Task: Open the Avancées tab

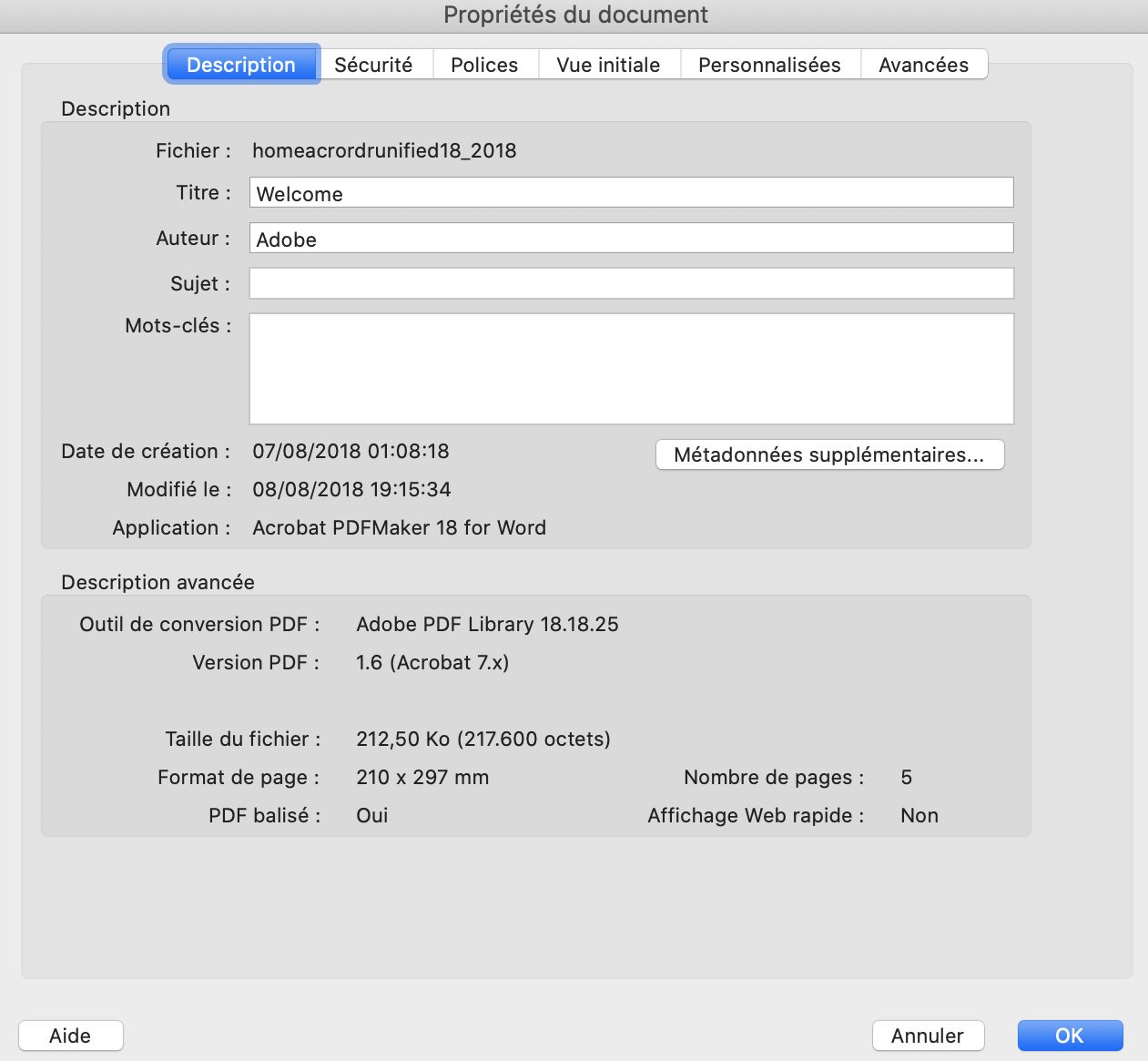Action: pyautogui.click(x=924, y=65)
